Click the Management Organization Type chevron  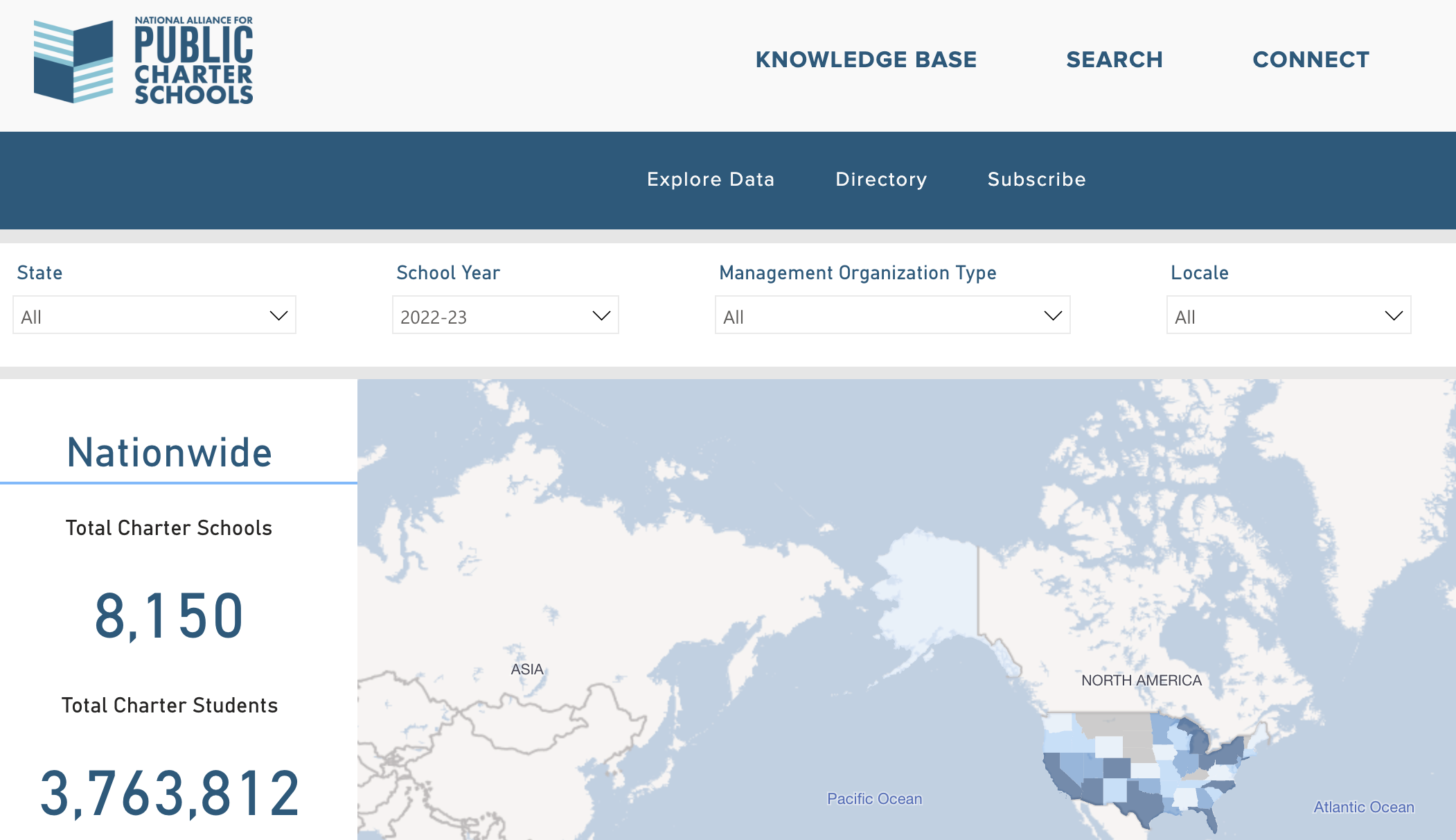tap(1054, 315)
